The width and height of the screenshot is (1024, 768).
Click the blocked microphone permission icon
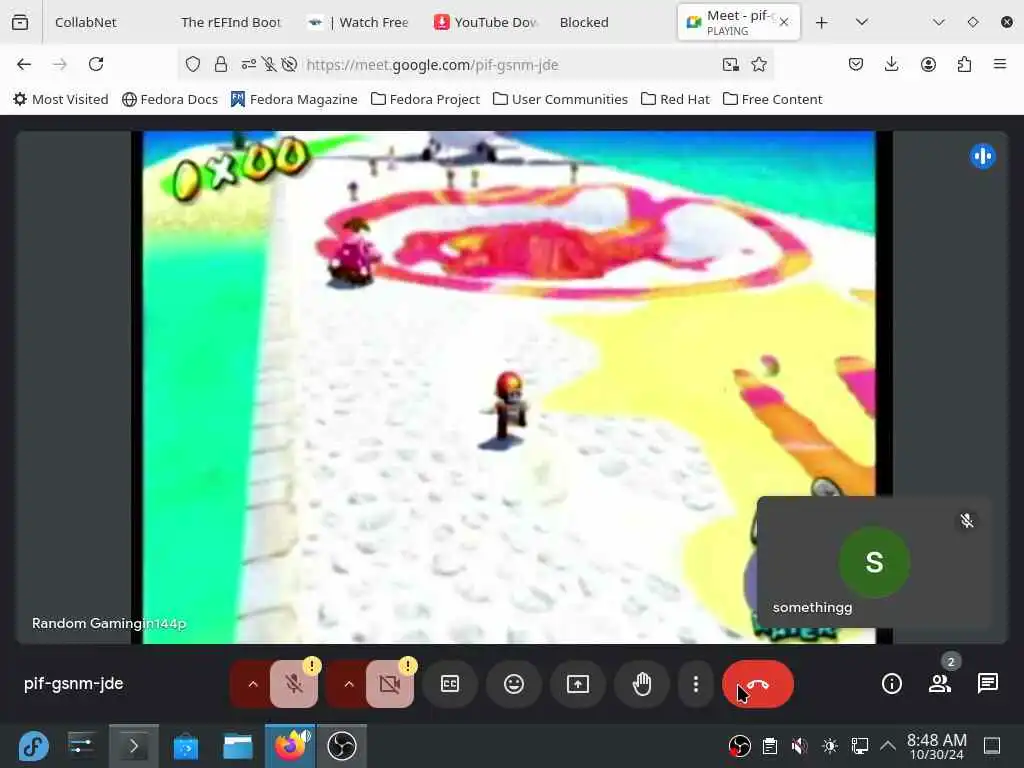click(x=269, y=64)
